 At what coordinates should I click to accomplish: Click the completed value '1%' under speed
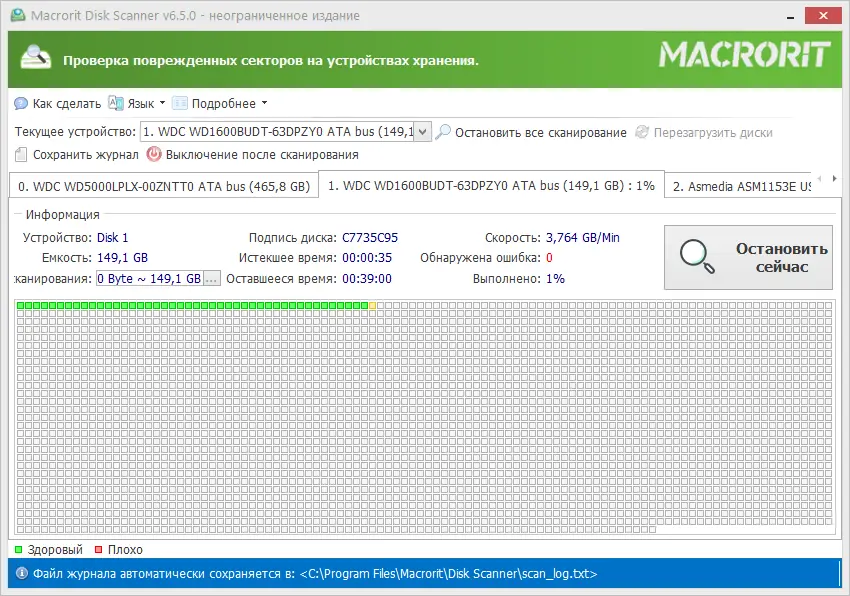(x=555, y=279)
